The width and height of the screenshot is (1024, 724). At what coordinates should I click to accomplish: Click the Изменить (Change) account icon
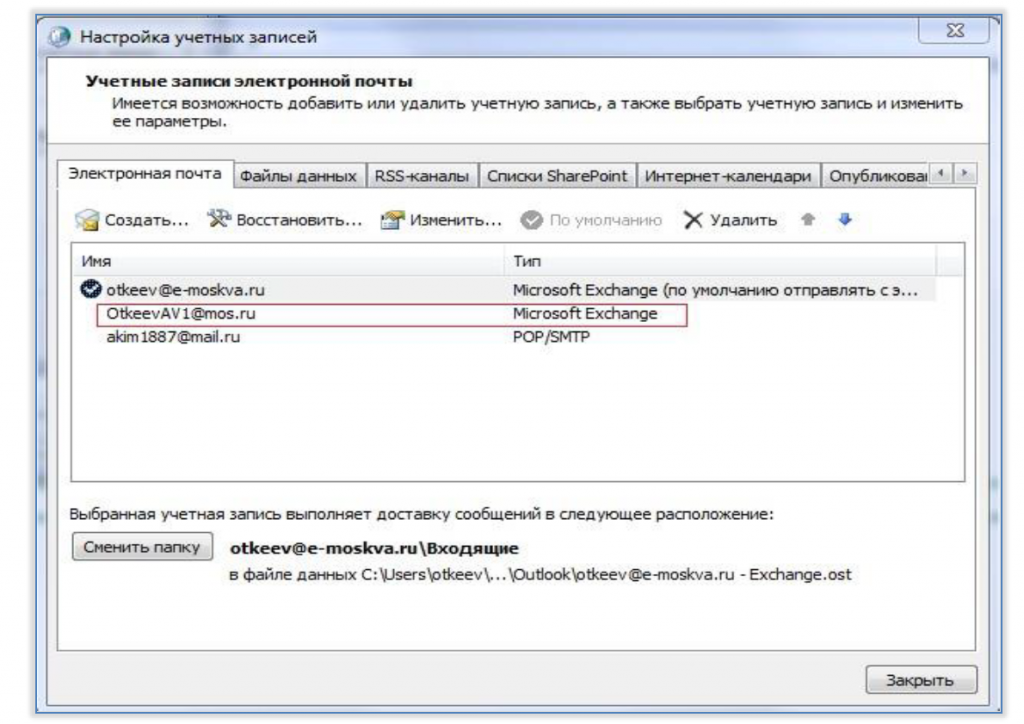pyautogui.click(x=392, y=220)
